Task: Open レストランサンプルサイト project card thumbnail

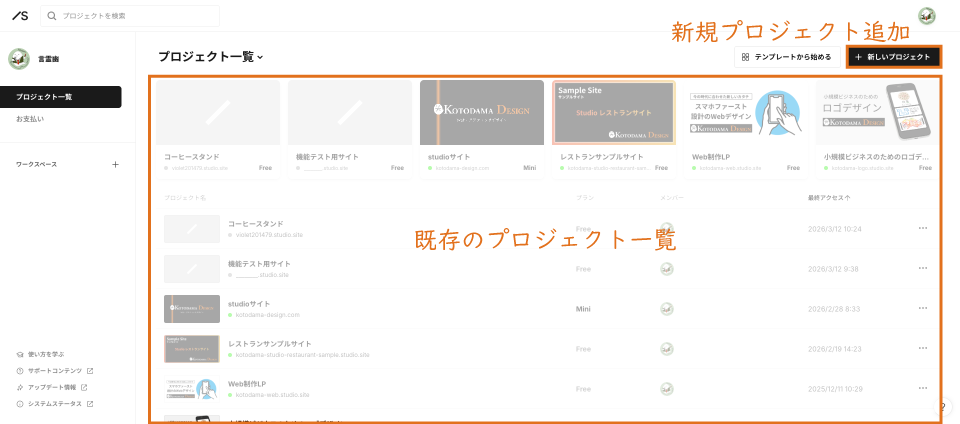Action: point(613,113)
